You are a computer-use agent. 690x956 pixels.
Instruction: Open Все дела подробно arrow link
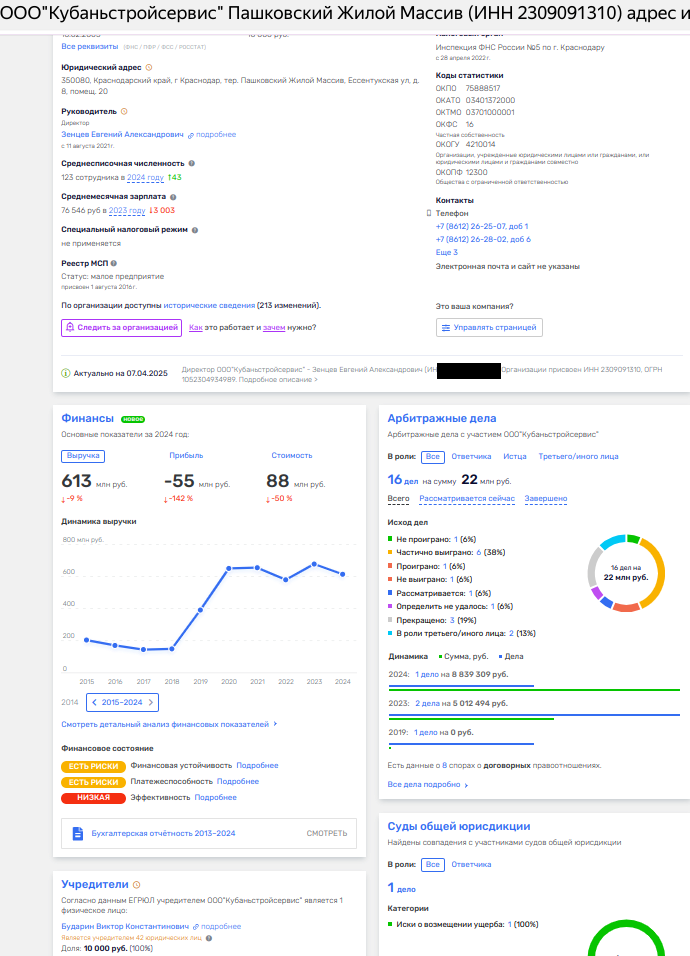coord(428,785)
